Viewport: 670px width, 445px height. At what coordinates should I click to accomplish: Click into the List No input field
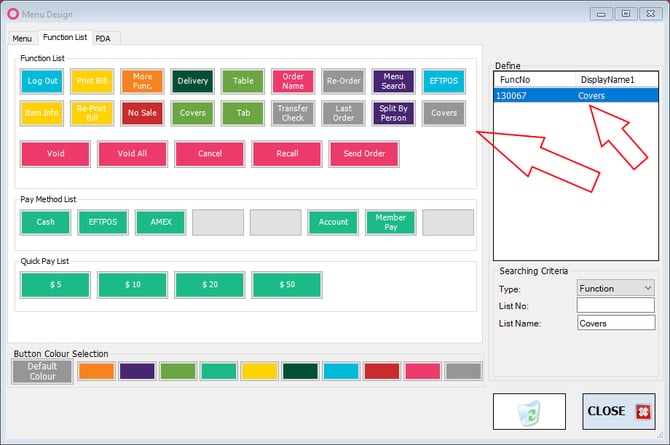tap(615, 305)
